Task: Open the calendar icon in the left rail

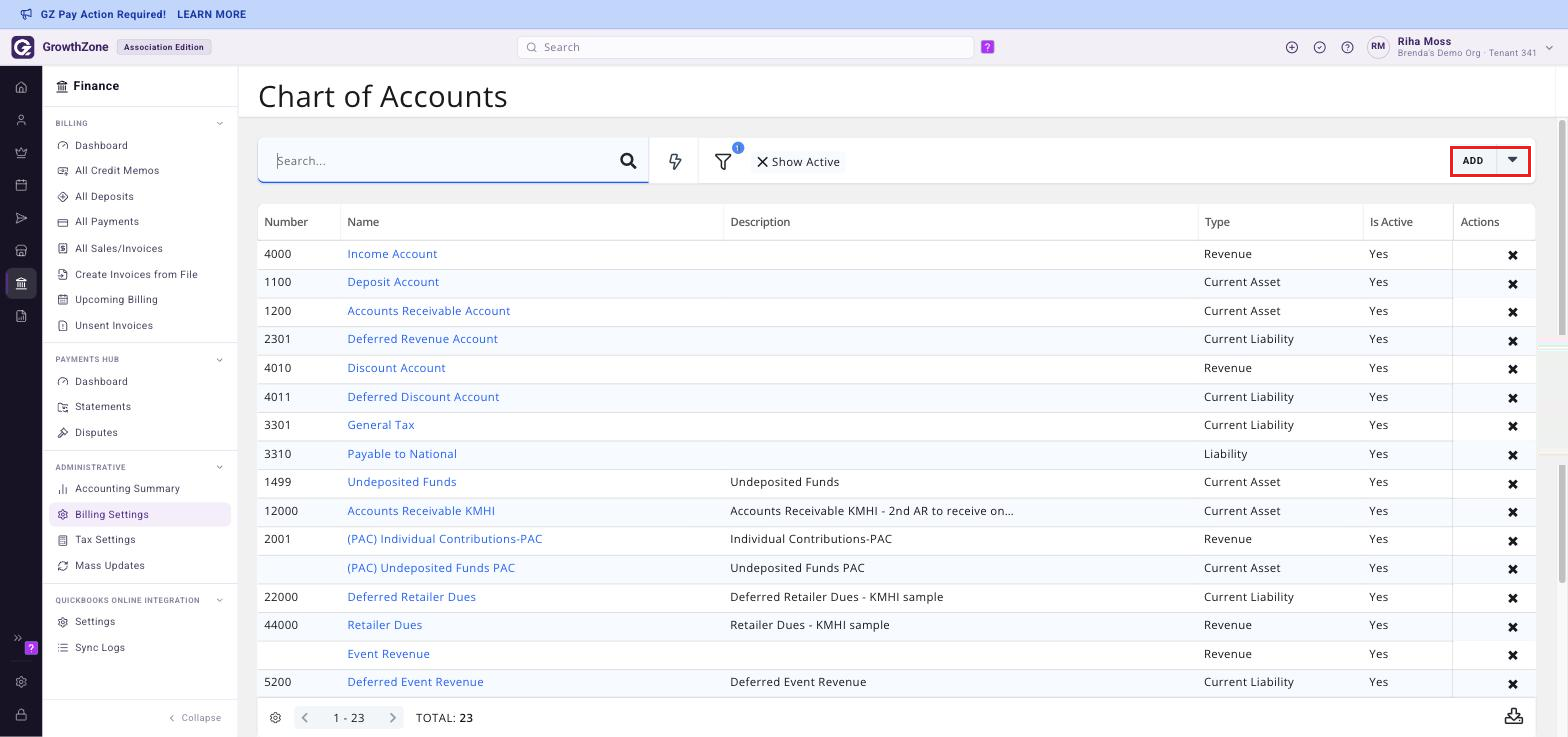Action: (x=21, y=185)
